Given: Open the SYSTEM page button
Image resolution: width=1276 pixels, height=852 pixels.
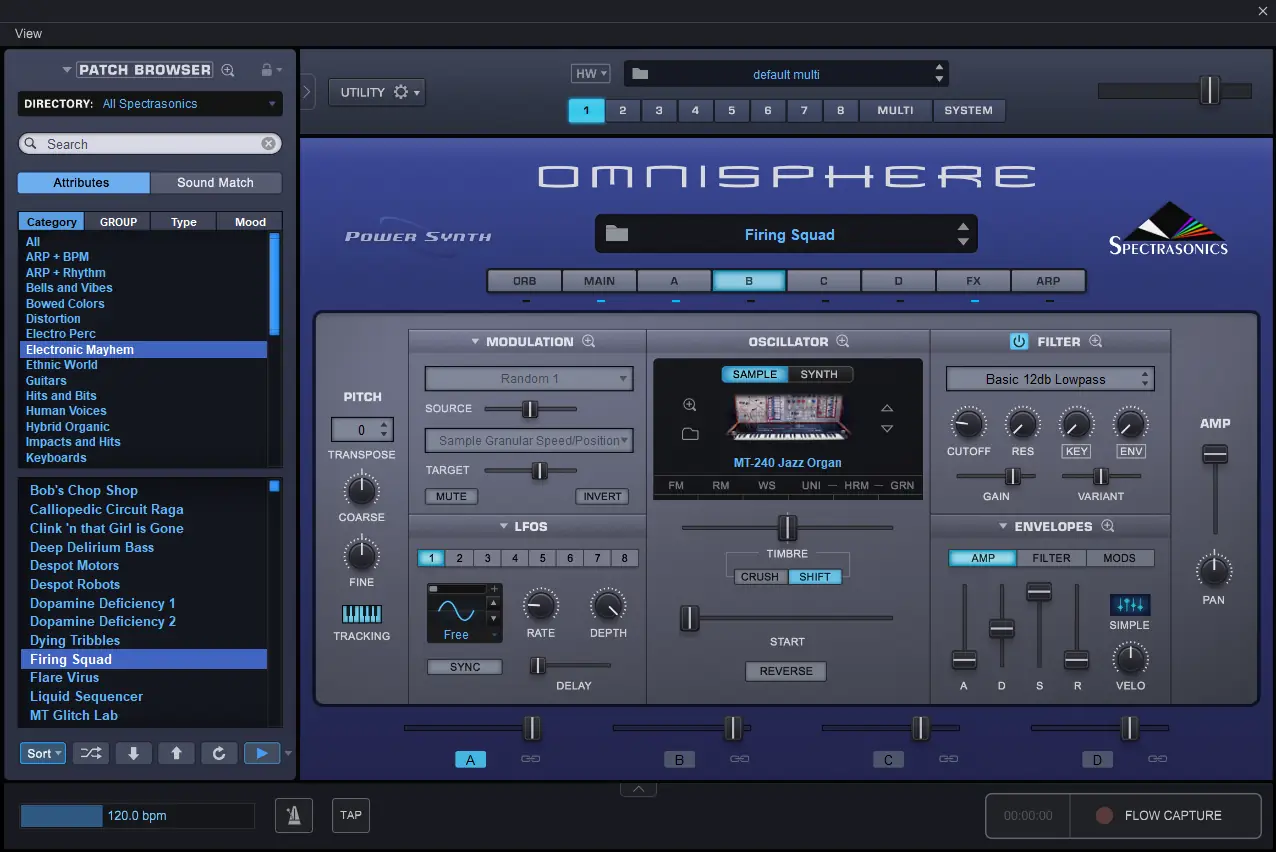Looking at the screenshot, I should [969, 110].
